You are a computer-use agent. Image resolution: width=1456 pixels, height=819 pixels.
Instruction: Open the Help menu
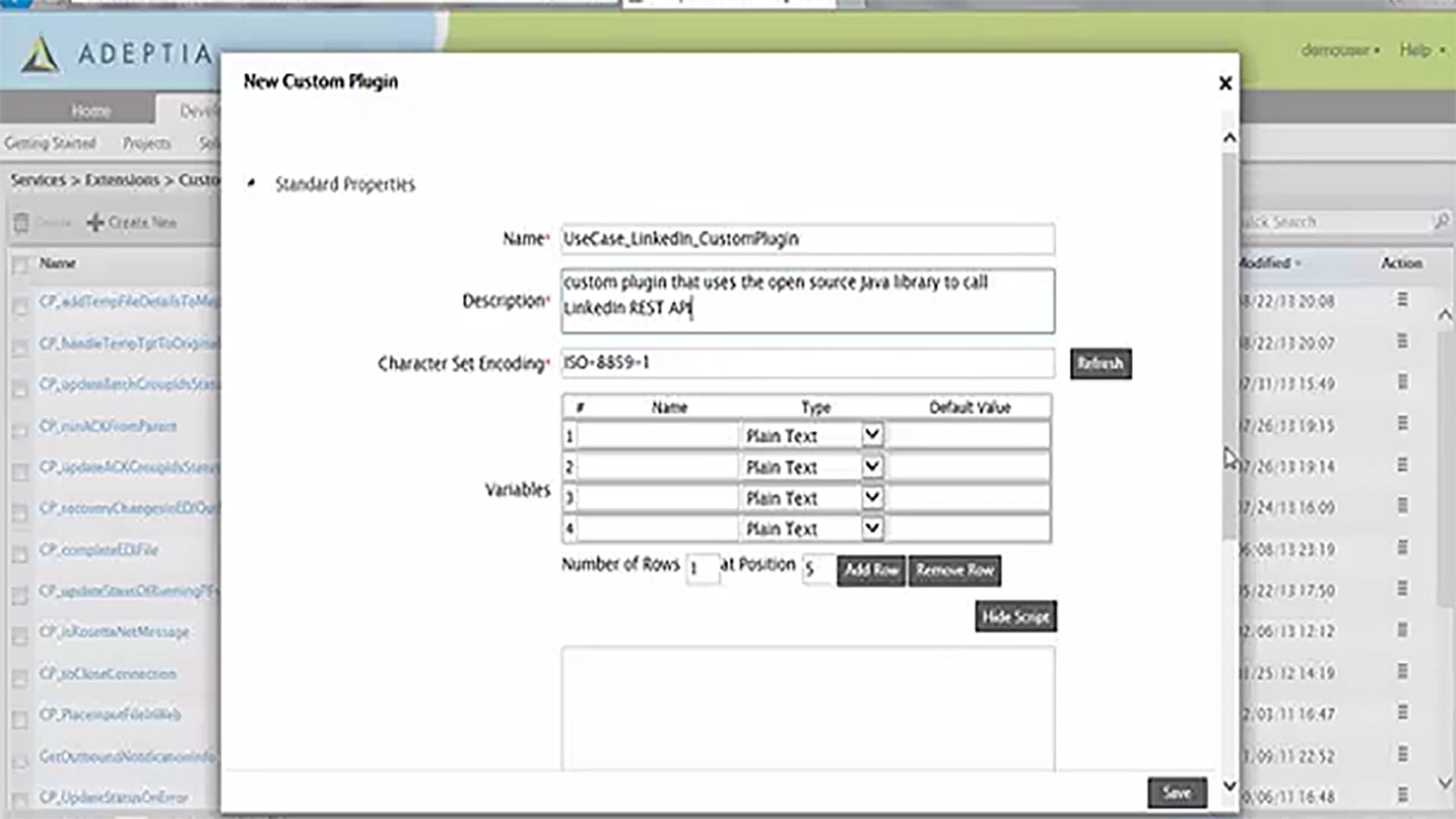(1415, 50)
